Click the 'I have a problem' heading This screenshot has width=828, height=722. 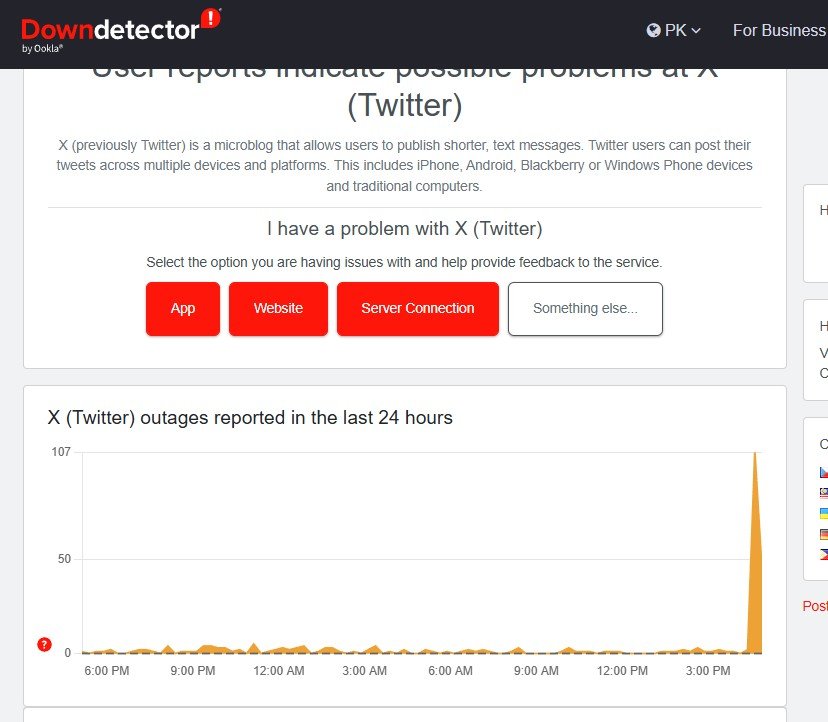click(404, 229)
